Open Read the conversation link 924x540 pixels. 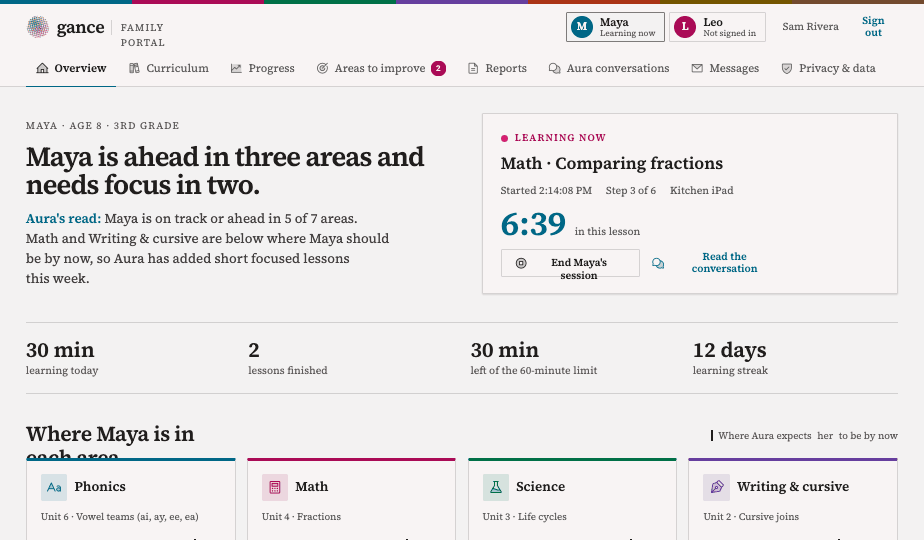coord(724,262)
